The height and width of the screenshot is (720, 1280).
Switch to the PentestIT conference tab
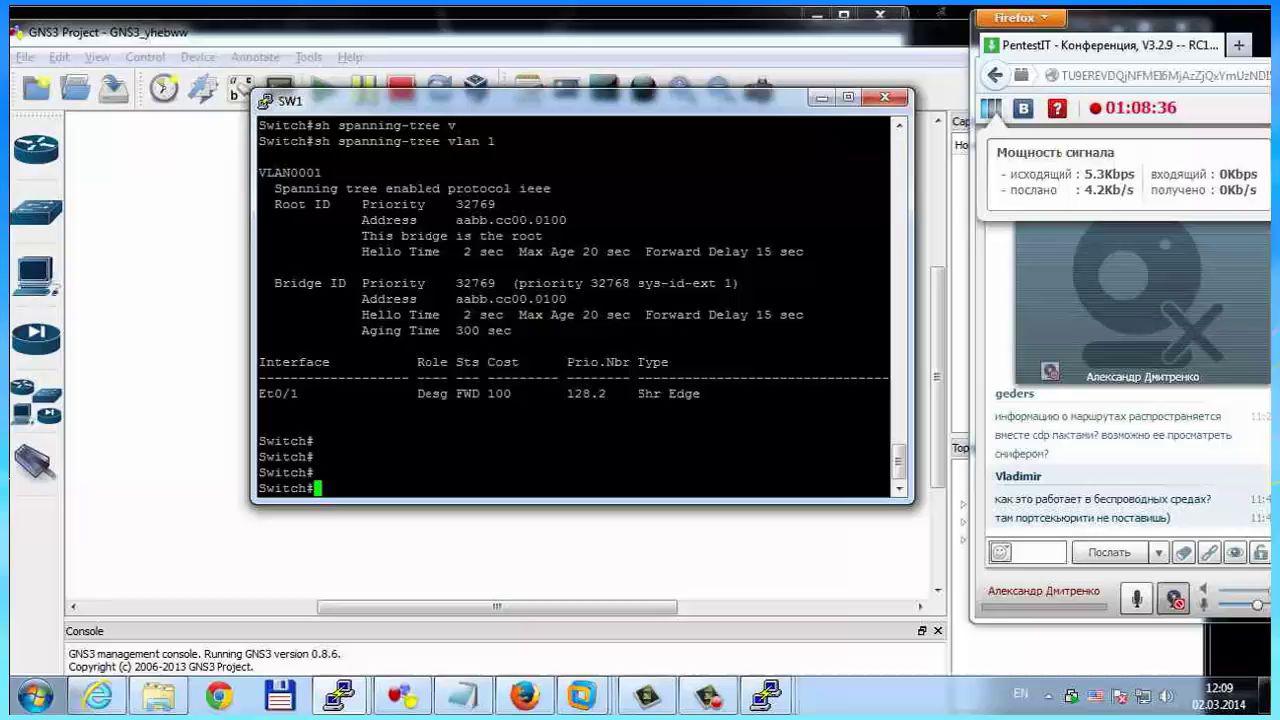point(1098,45)
